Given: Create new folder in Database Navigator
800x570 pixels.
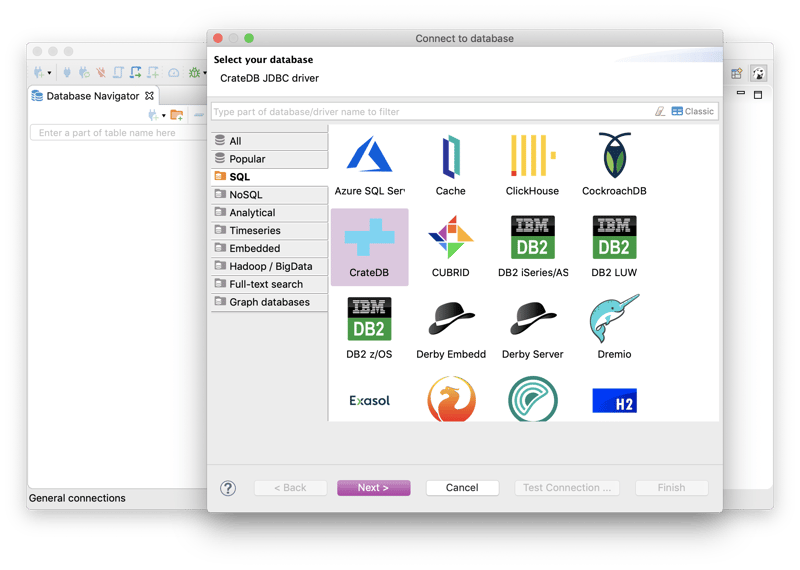Looking at the screenshot, I should 177,115.
